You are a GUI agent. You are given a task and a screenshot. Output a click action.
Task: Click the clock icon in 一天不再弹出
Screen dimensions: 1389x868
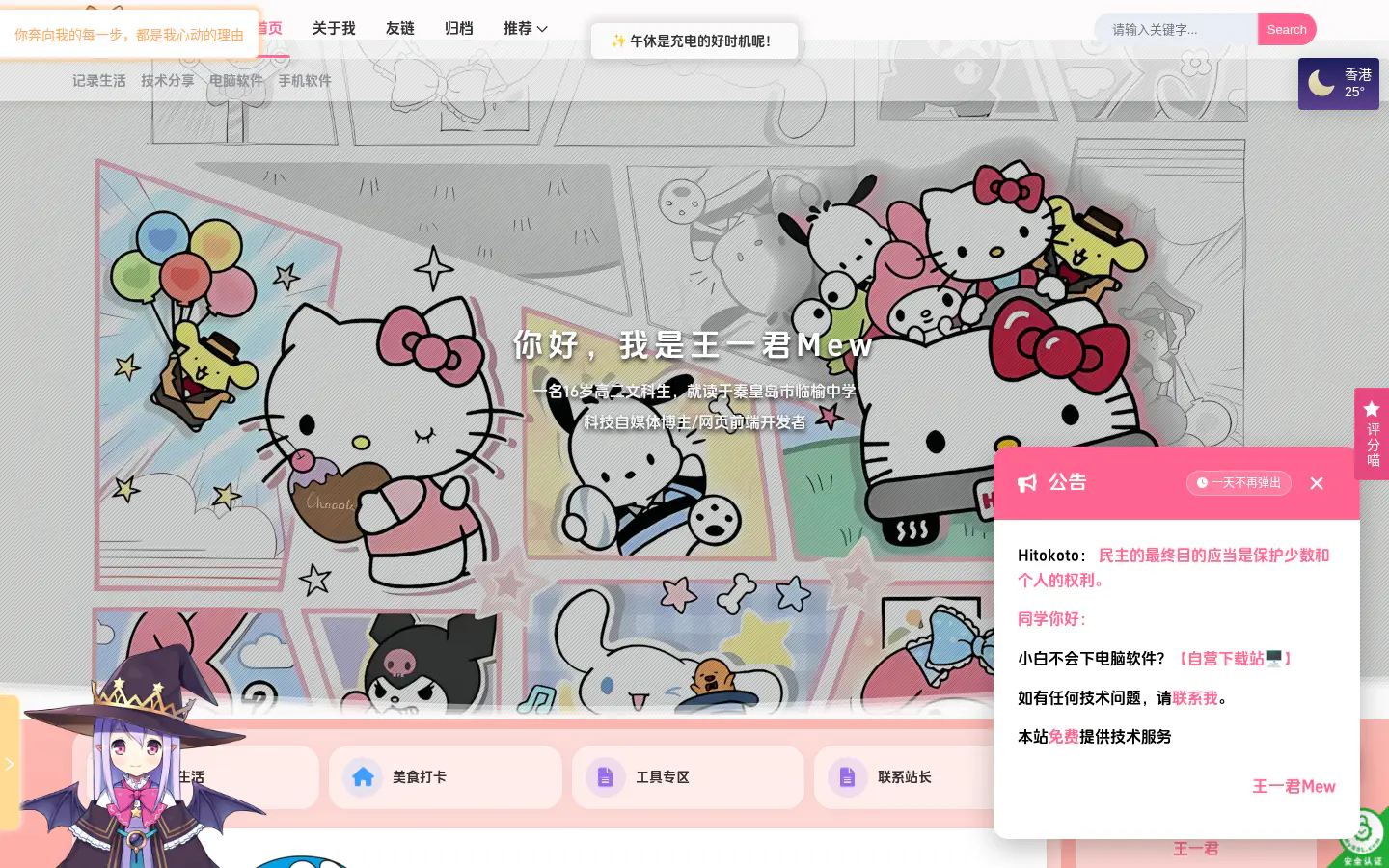(x=1202, y=483)
